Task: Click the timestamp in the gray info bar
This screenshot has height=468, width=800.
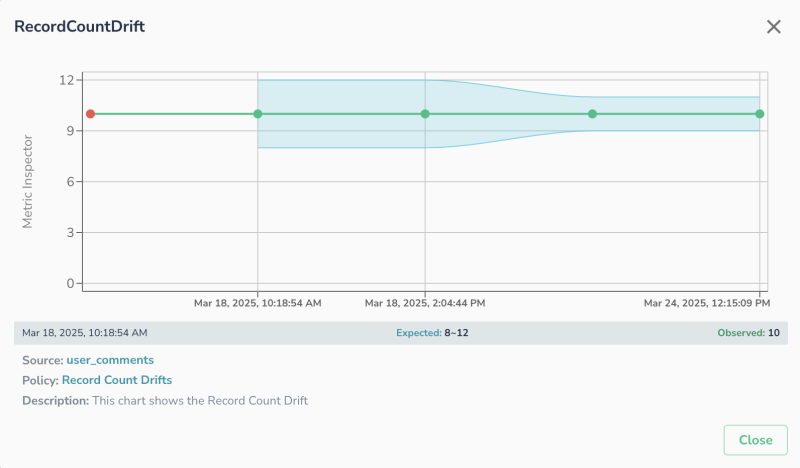Action: [84, 332]
